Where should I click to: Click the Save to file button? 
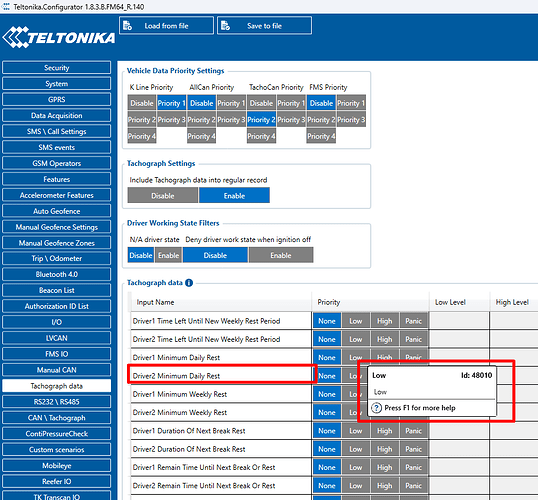click(265, 26)
